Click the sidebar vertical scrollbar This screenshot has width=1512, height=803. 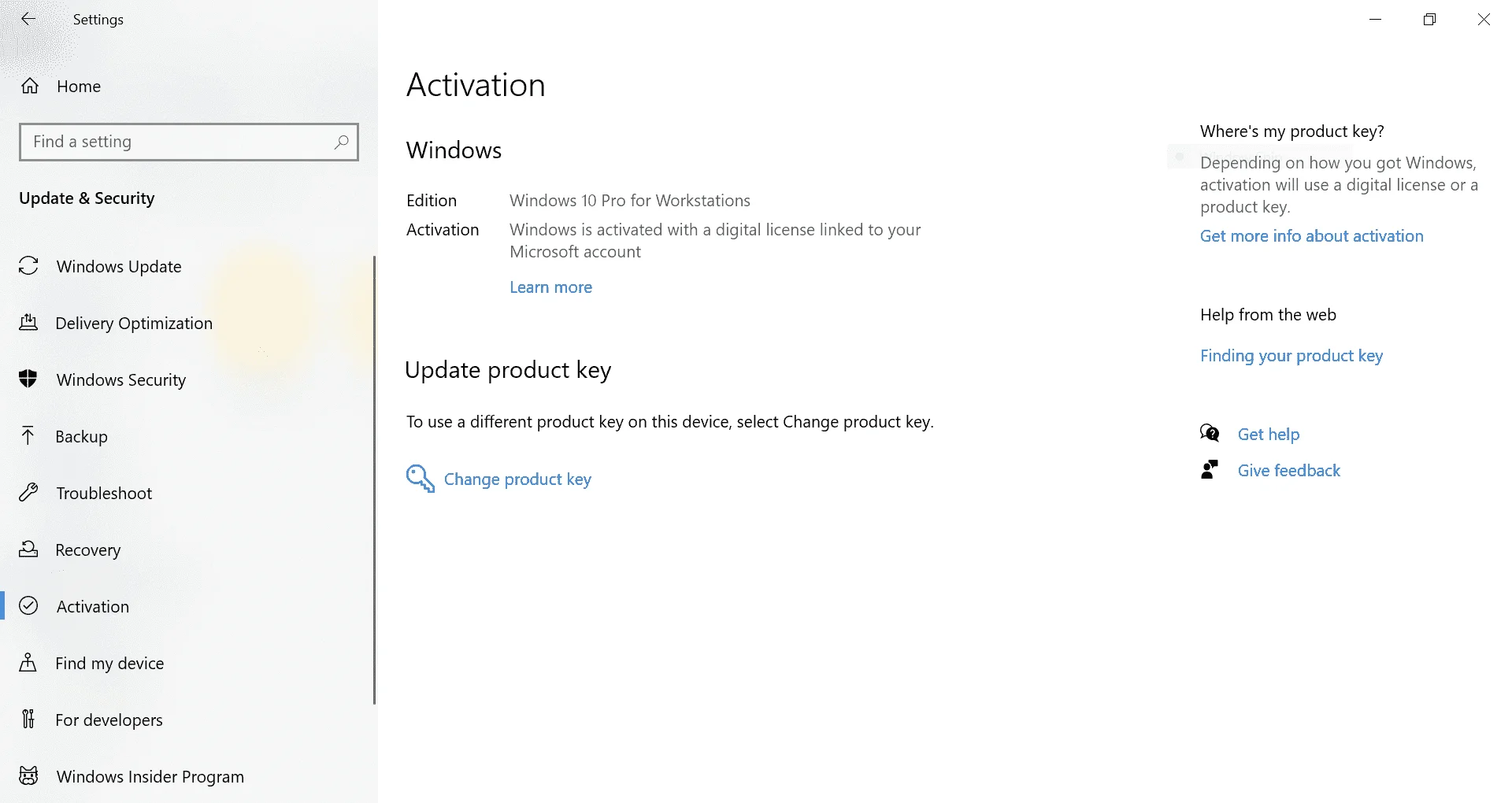pyautogui.click(x=374, y=480)
